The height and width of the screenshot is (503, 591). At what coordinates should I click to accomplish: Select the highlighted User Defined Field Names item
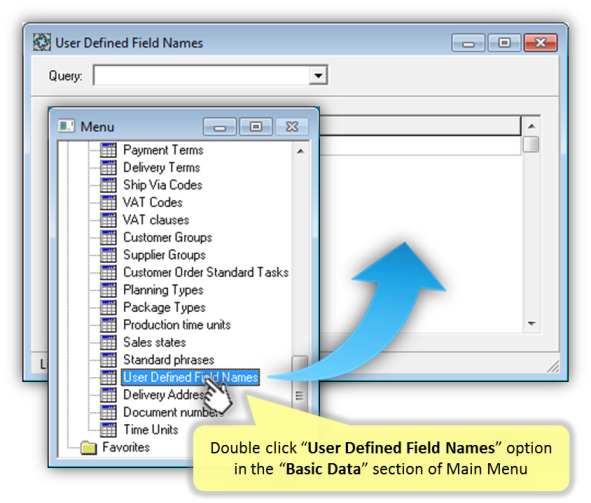[x=190, y=377]
